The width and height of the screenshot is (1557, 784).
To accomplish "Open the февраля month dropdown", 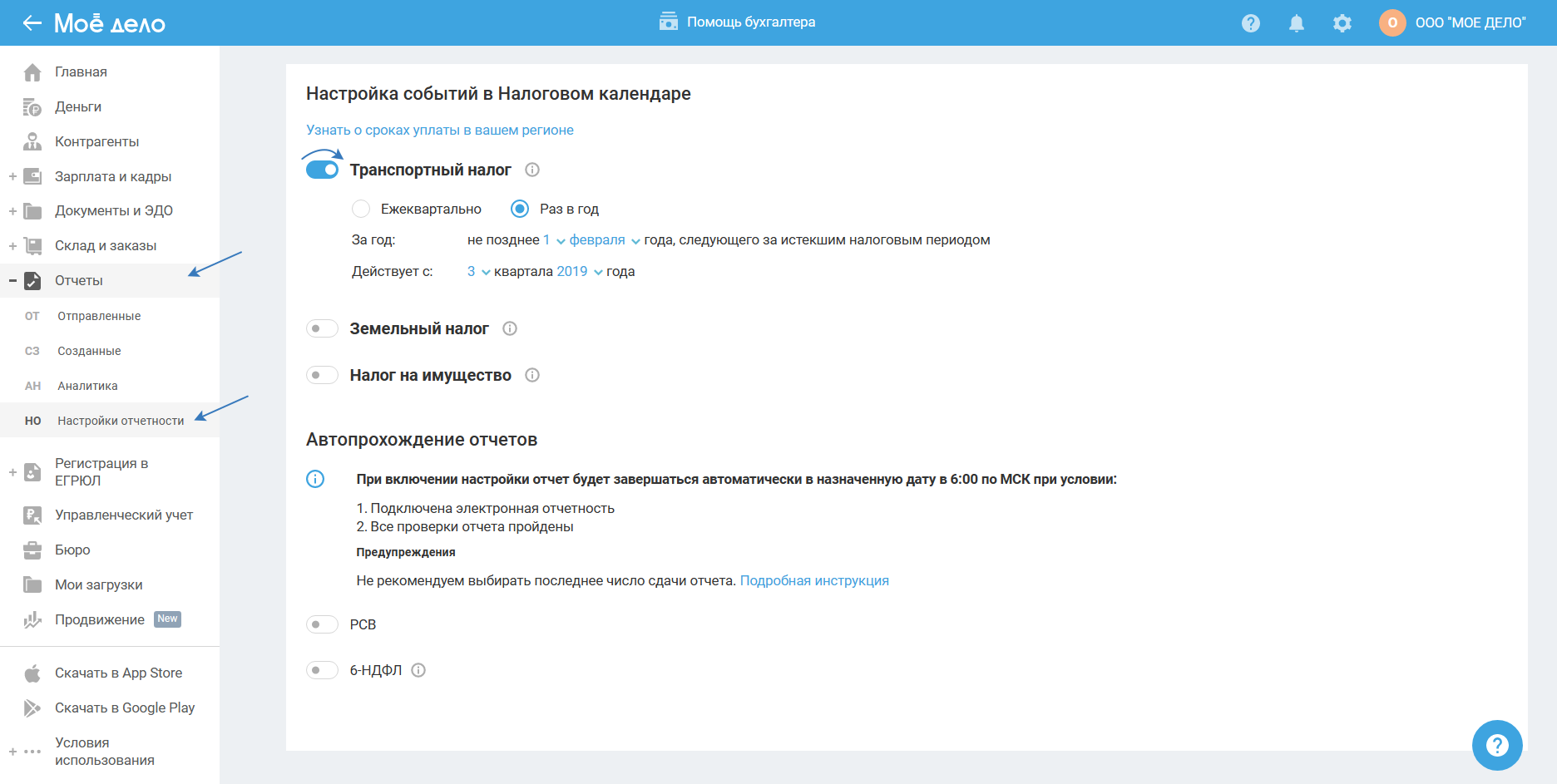I will [x=604, y=240].
